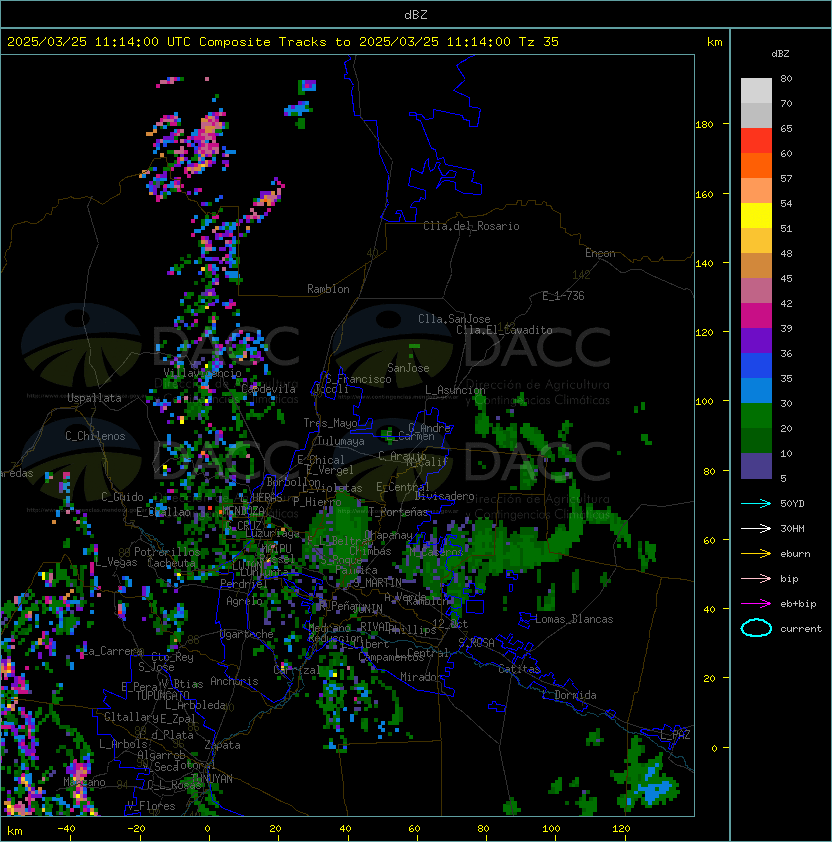Image resolution: width=832 pixels, height=842 pixels.
Task: Click the 'Carrizal' map label
Action: click(297, 670)
